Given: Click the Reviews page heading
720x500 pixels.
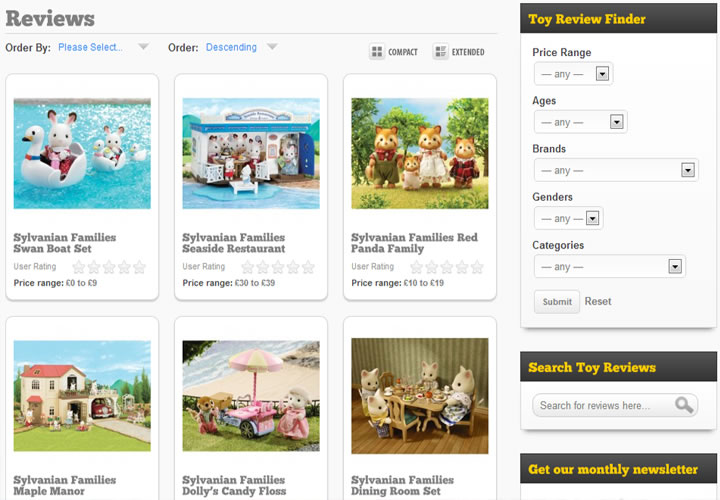Looking at the screenshot, I should tap(50, 19).
